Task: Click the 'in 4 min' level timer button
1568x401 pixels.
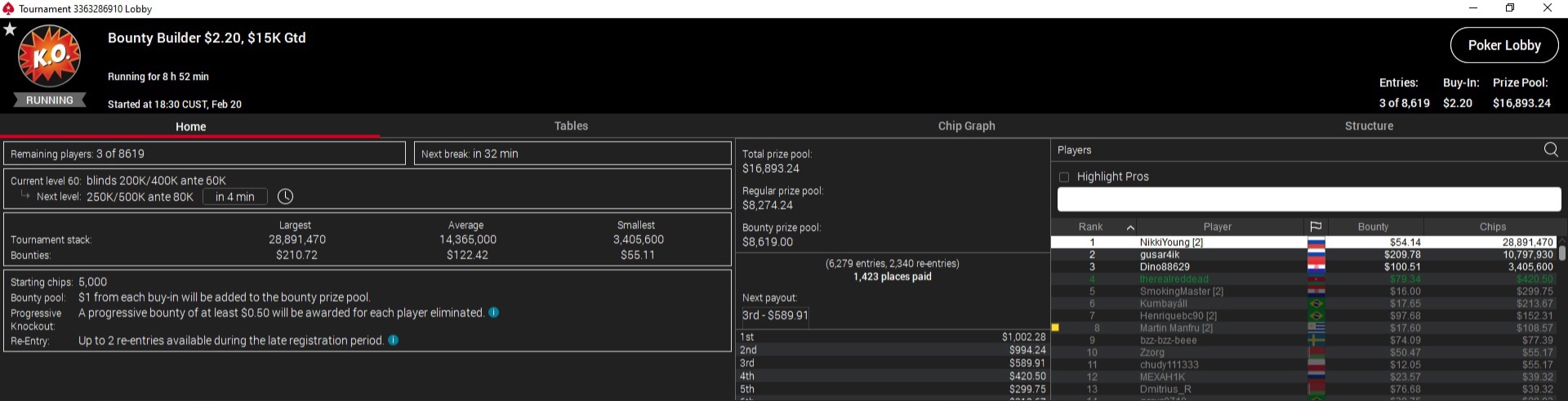Action: click(235, 197)
